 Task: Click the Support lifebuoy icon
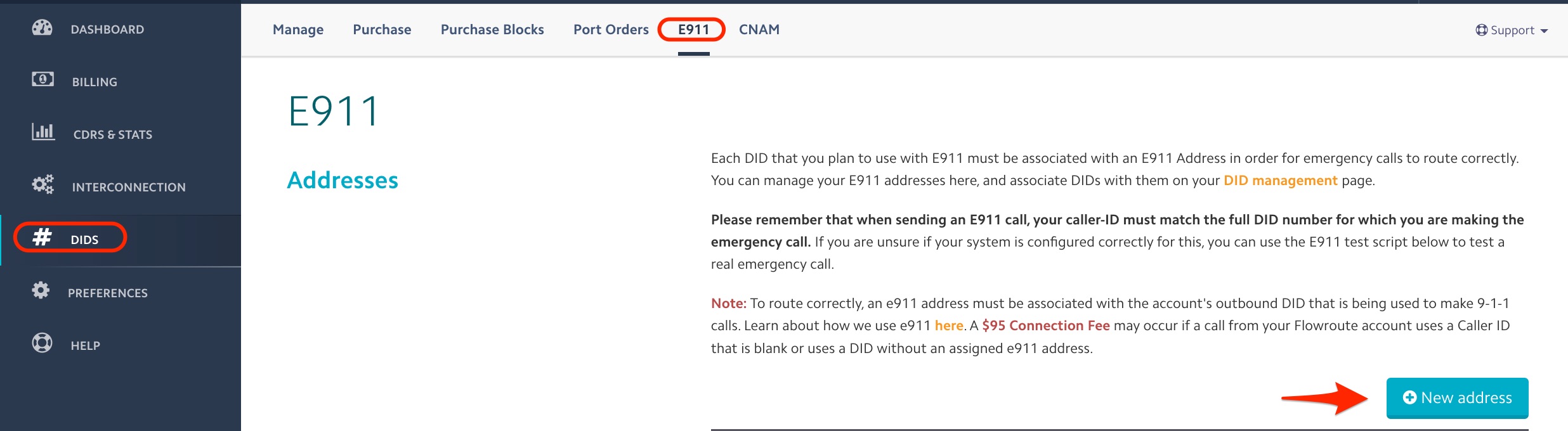[x=1481, y=30]
